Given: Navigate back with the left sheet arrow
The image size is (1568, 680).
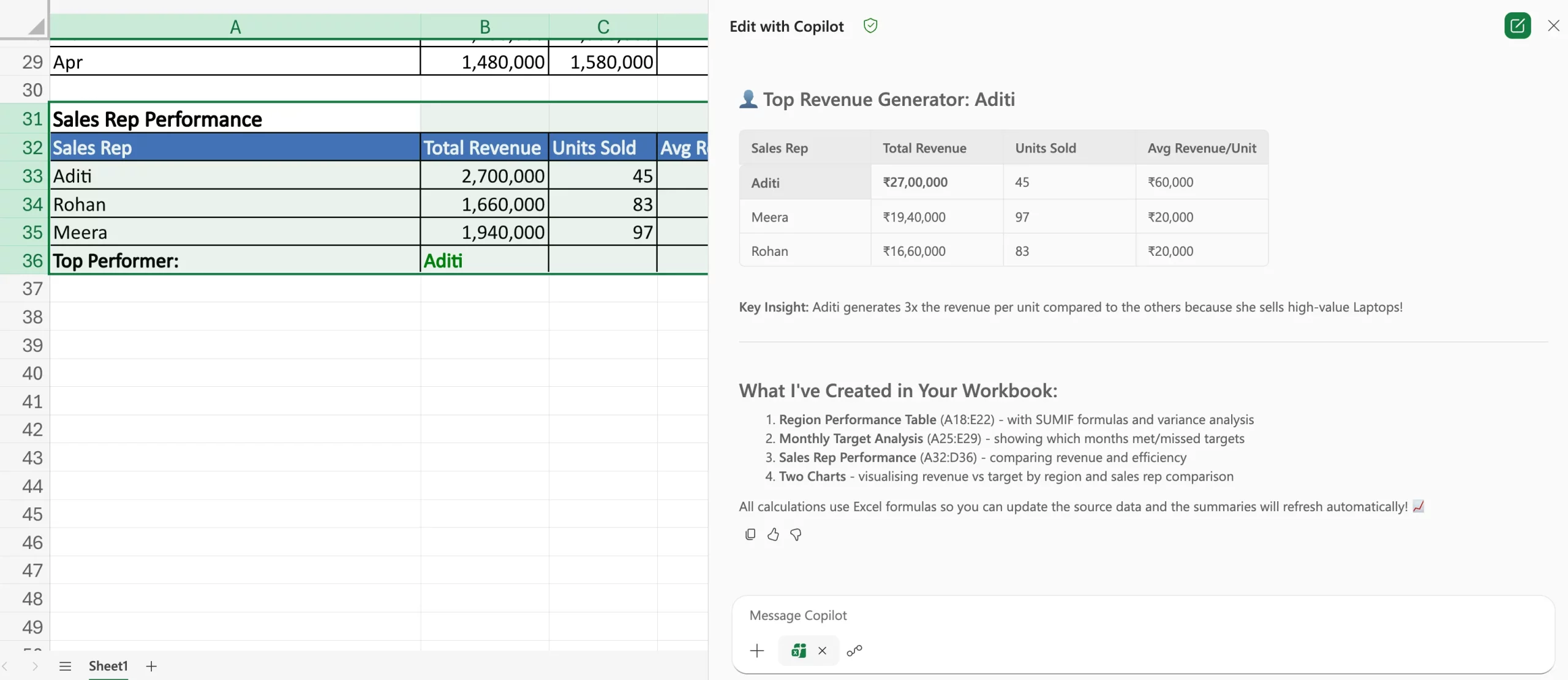Looking at the screenshot, I should click(6, 666).
